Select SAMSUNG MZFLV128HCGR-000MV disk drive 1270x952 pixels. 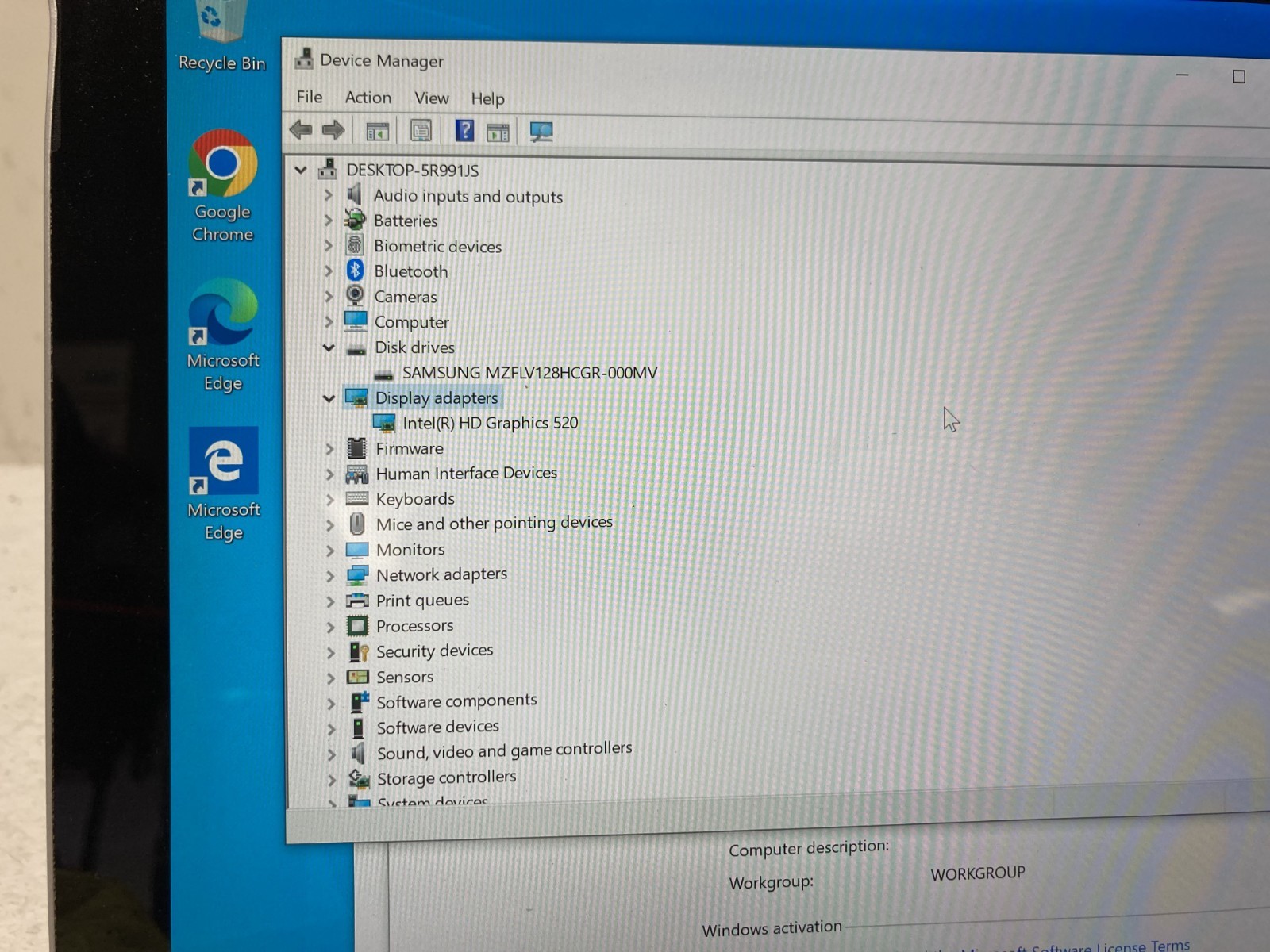[529, 372]
